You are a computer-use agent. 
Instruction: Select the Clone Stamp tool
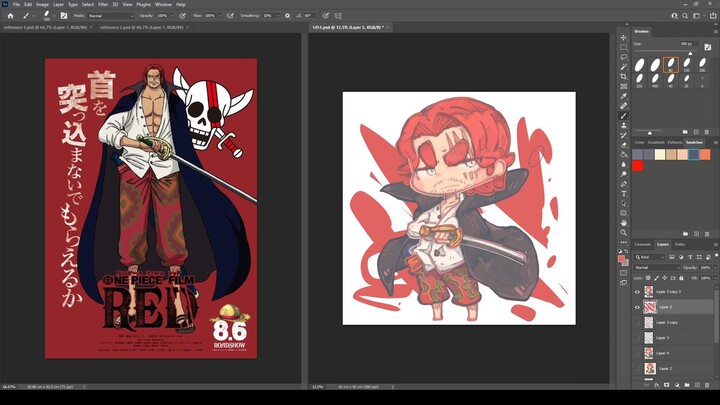click(624, 125)
